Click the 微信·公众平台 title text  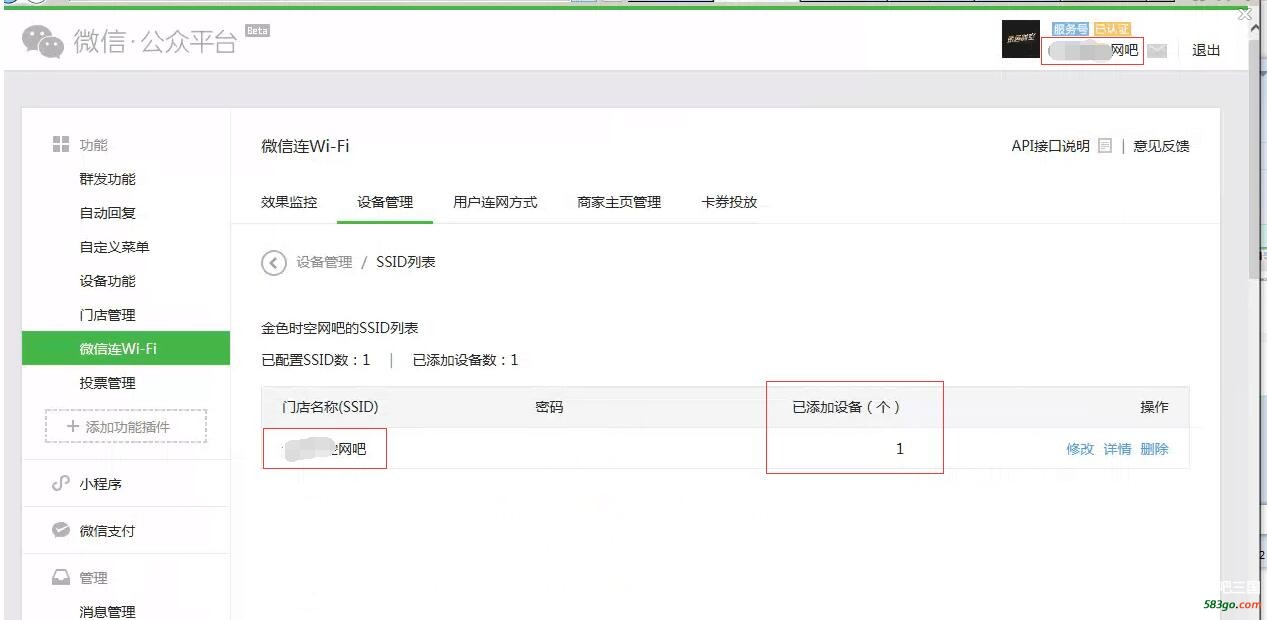pyautogui.click(x=155, y=41)
